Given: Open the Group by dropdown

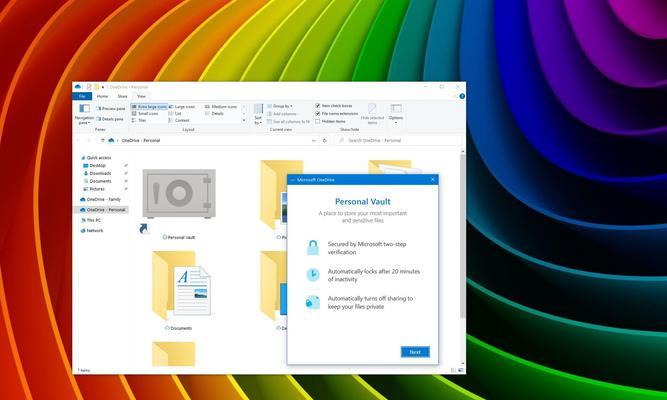Looking at the screenshot, I should [279, 106].
